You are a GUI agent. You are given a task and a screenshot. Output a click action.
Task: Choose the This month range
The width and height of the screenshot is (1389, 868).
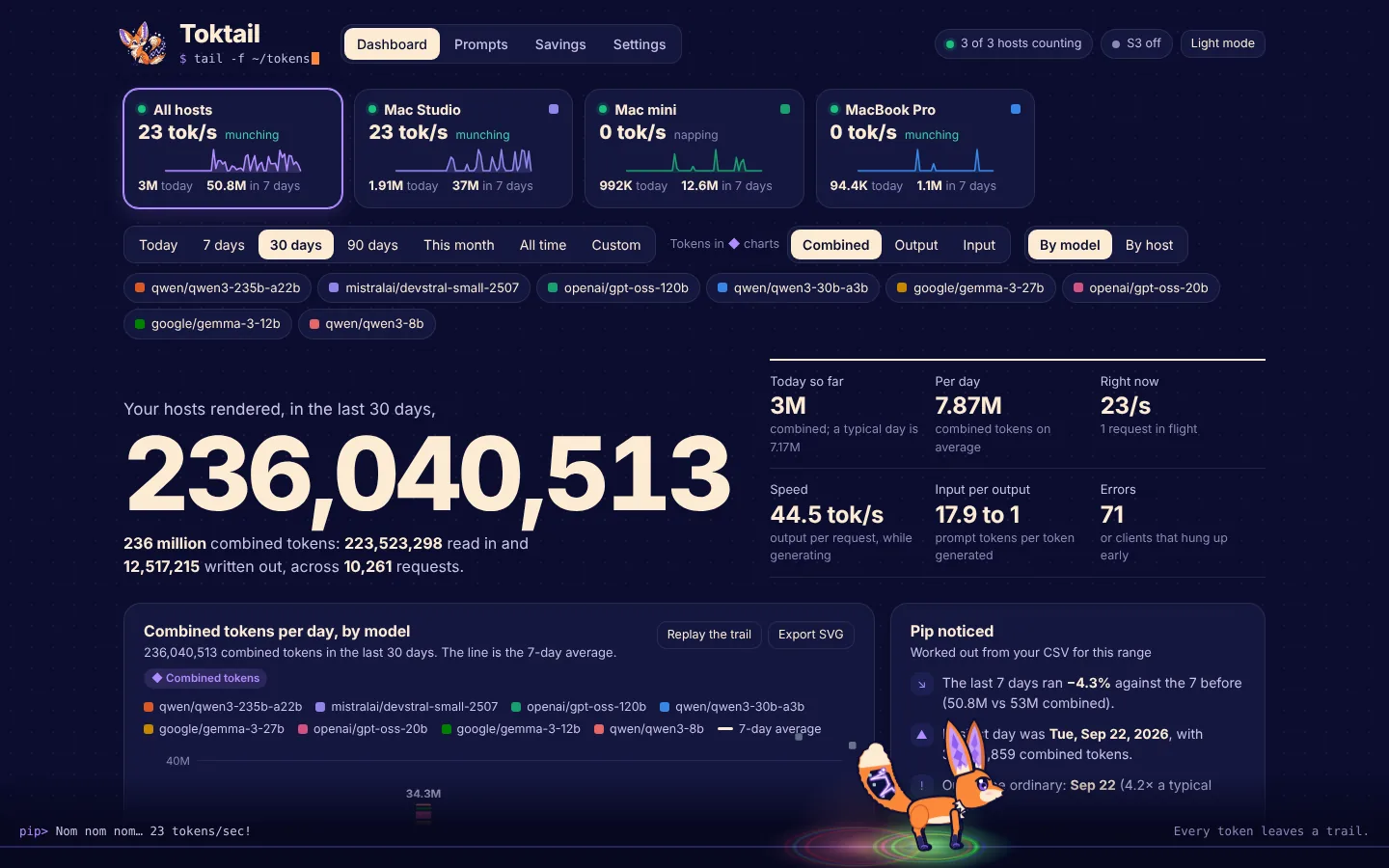[x=459, y=245]
